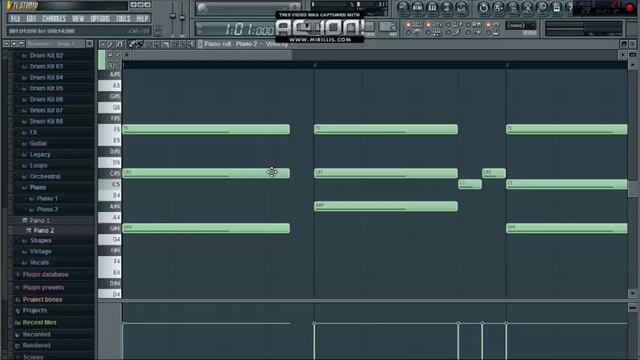
Task: Toggle the auto scroll light
Action: click(x=488, y=25)
